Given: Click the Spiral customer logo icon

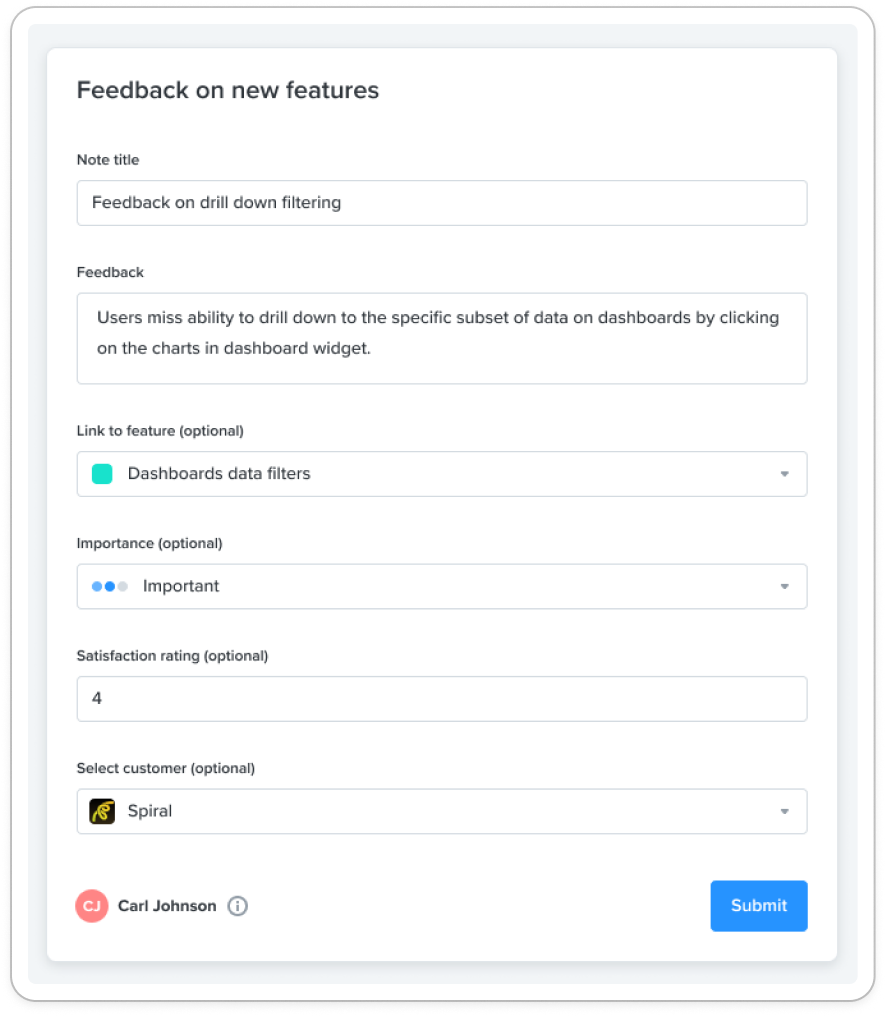Looking at the screenshot, I should pyautogui.click(x=102, y=811).
